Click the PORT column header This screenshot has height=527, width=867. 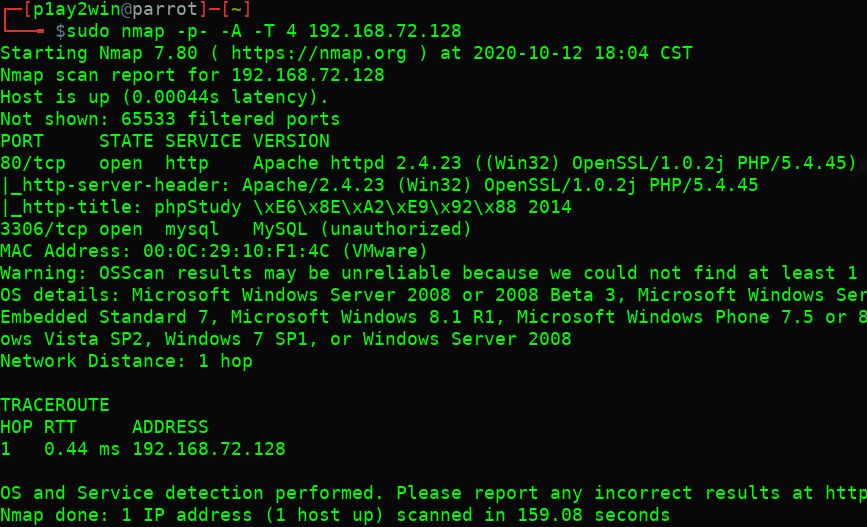(x=22, y=141)
